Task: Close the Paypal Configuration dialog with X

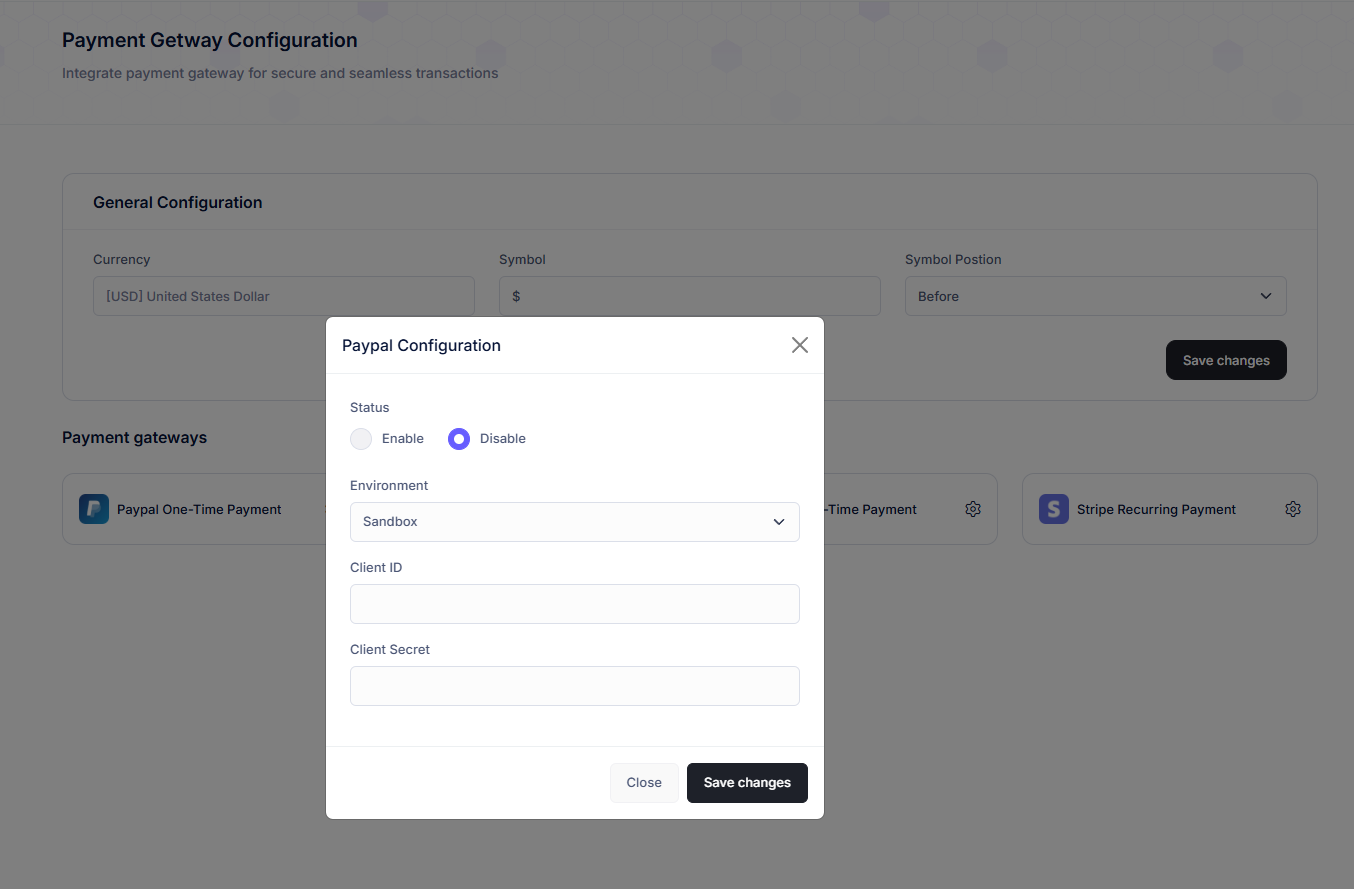Action: point(799,345)
